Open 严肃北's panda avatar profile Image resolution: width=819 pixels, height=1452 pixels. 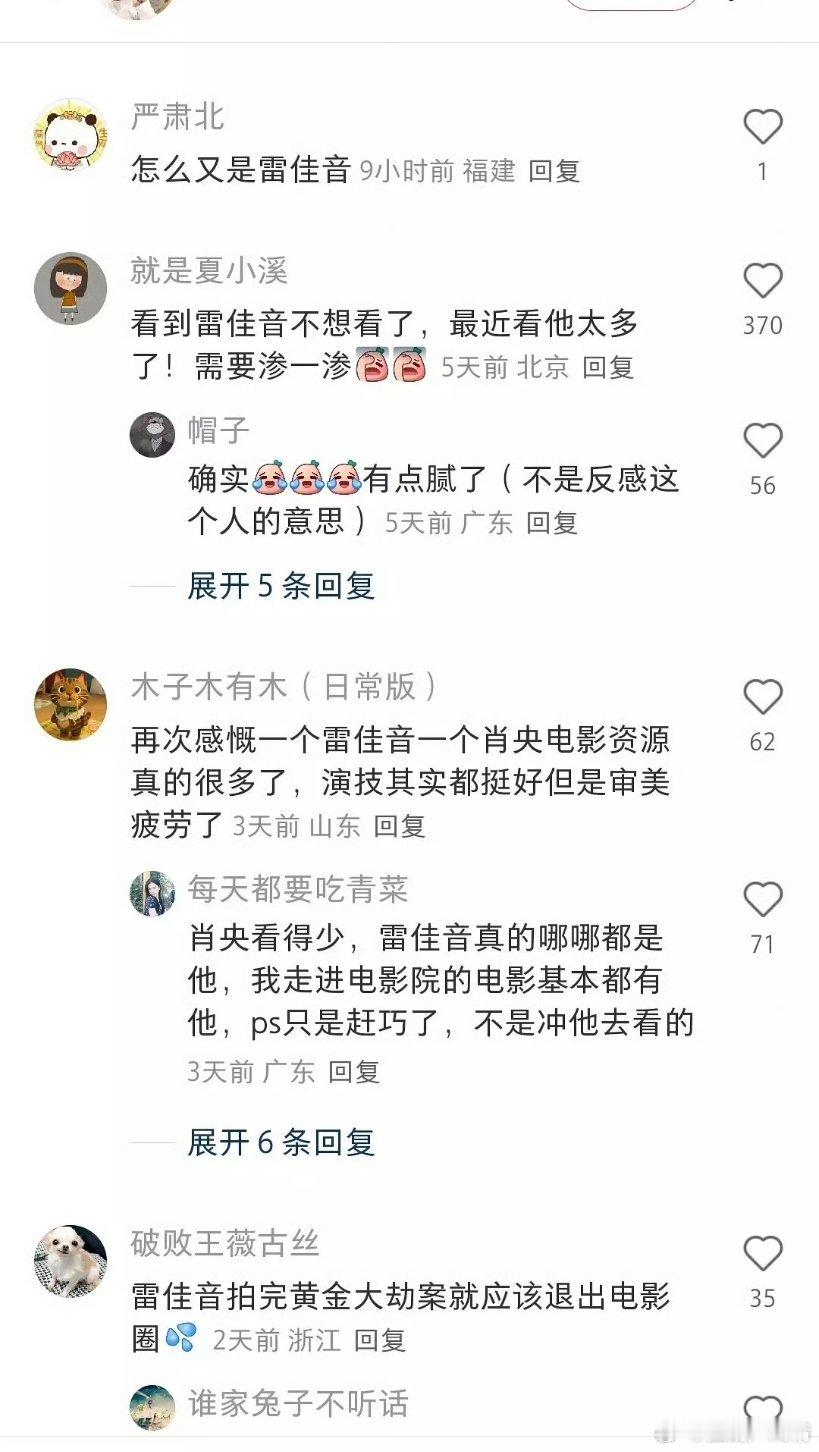[x=70, y=135]
